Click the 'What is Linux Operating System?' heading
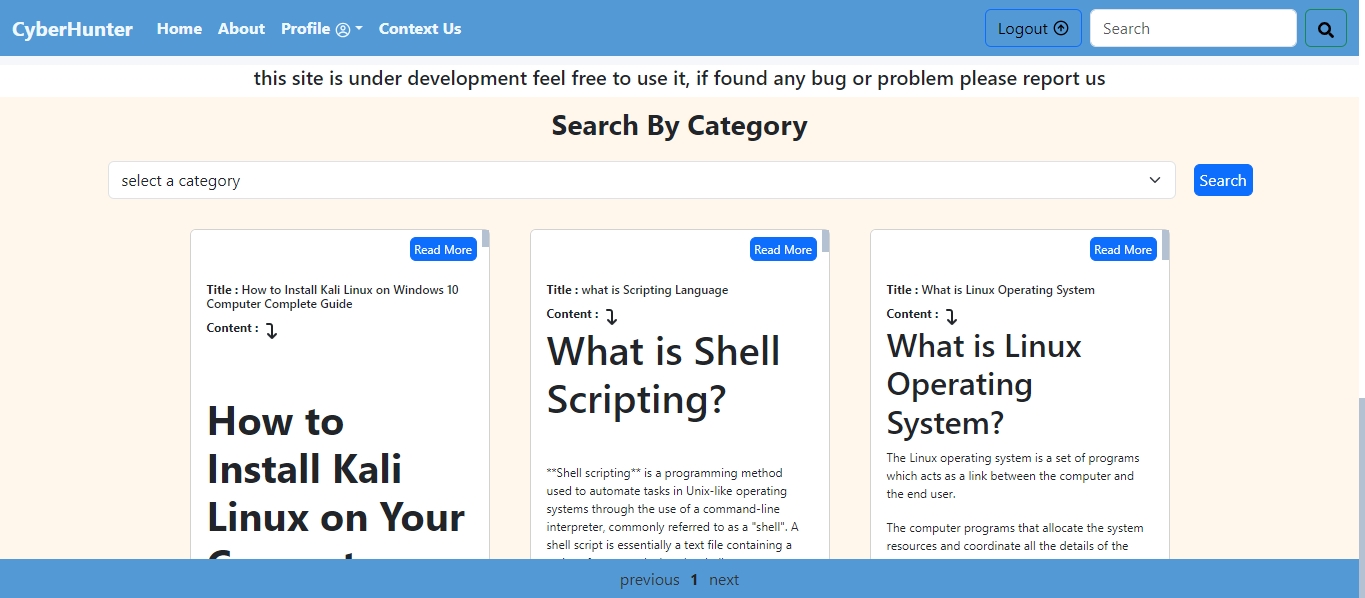 tap(984, 384)
